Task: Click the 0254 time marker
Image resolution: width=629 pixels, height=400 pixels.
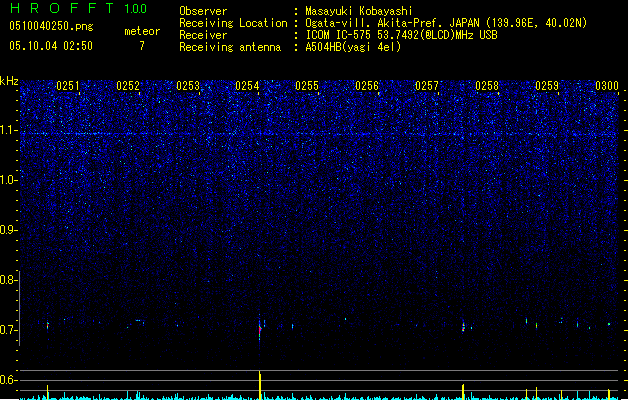Action: tap(247, 85)
